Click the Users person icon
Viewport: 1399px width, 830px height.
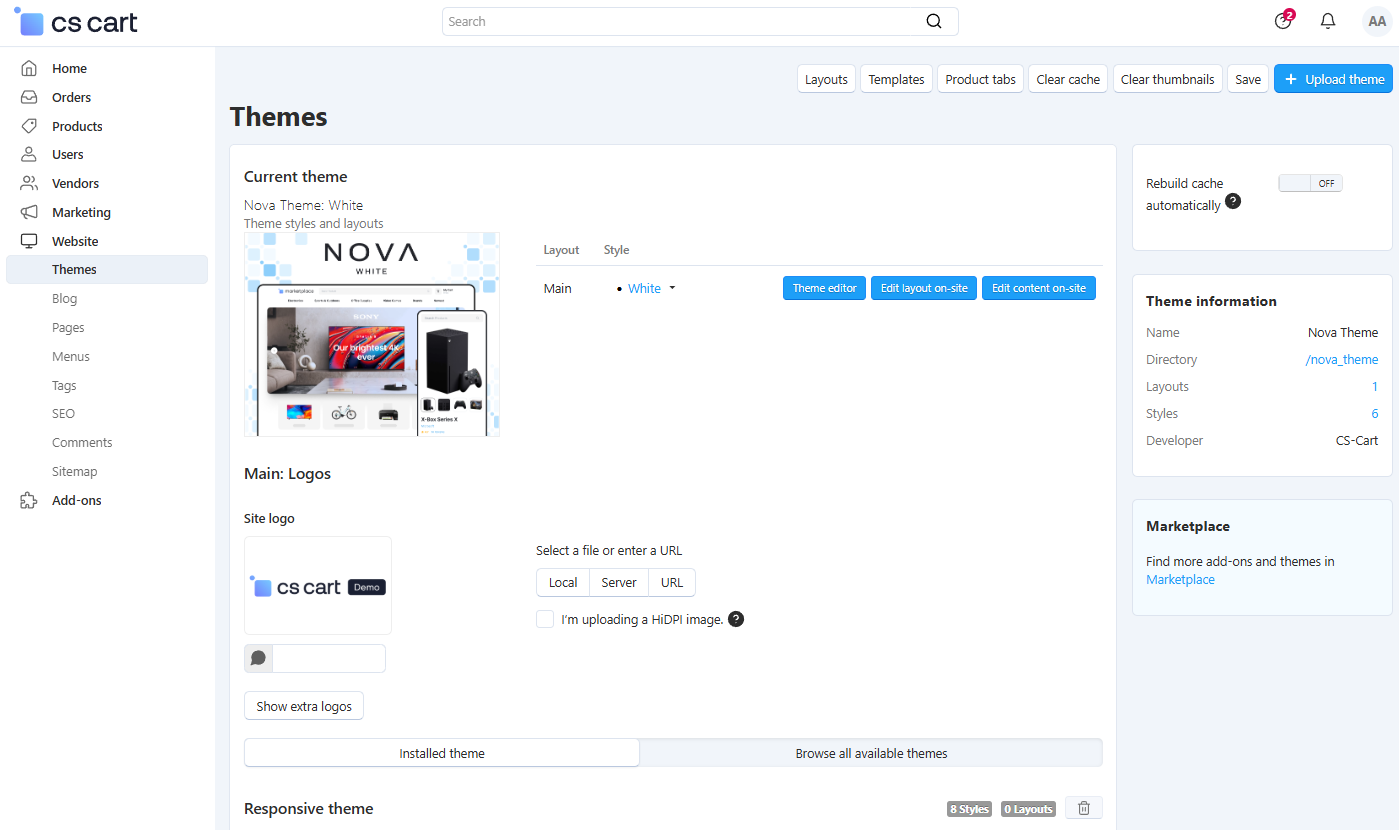(29, 155)
